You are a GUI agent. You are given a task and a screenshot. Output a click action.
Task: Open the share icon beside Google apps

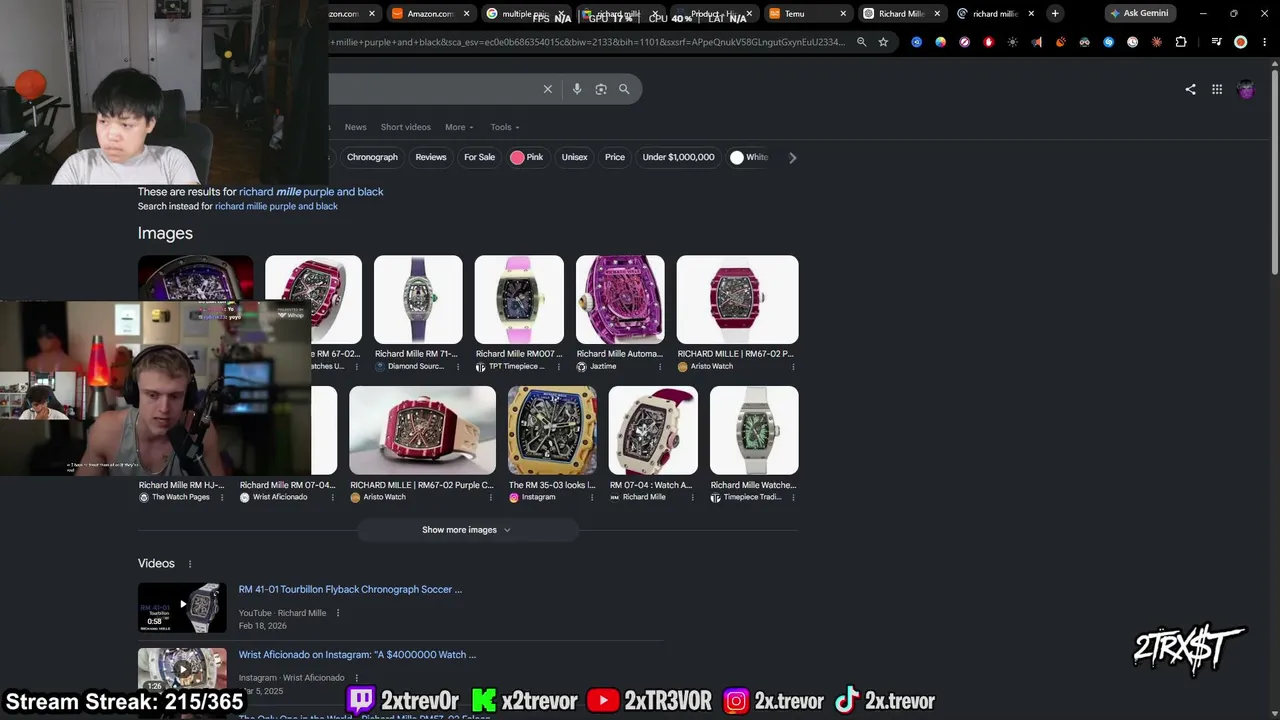pos(1190,89)
